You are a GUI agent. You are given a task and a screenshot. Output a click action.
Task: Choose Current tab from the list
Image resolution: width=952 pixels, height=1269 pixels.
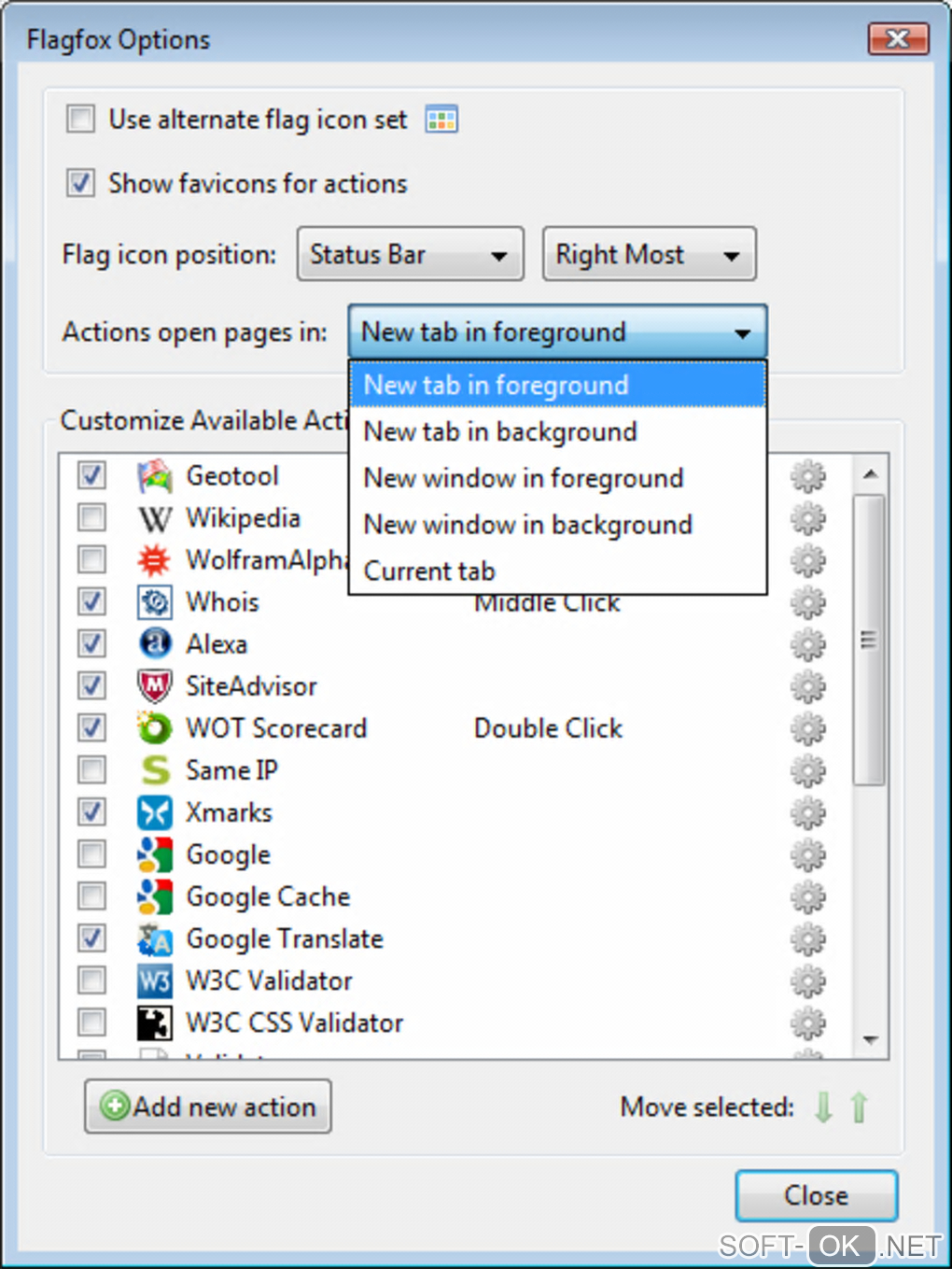(x=429, y=571)
